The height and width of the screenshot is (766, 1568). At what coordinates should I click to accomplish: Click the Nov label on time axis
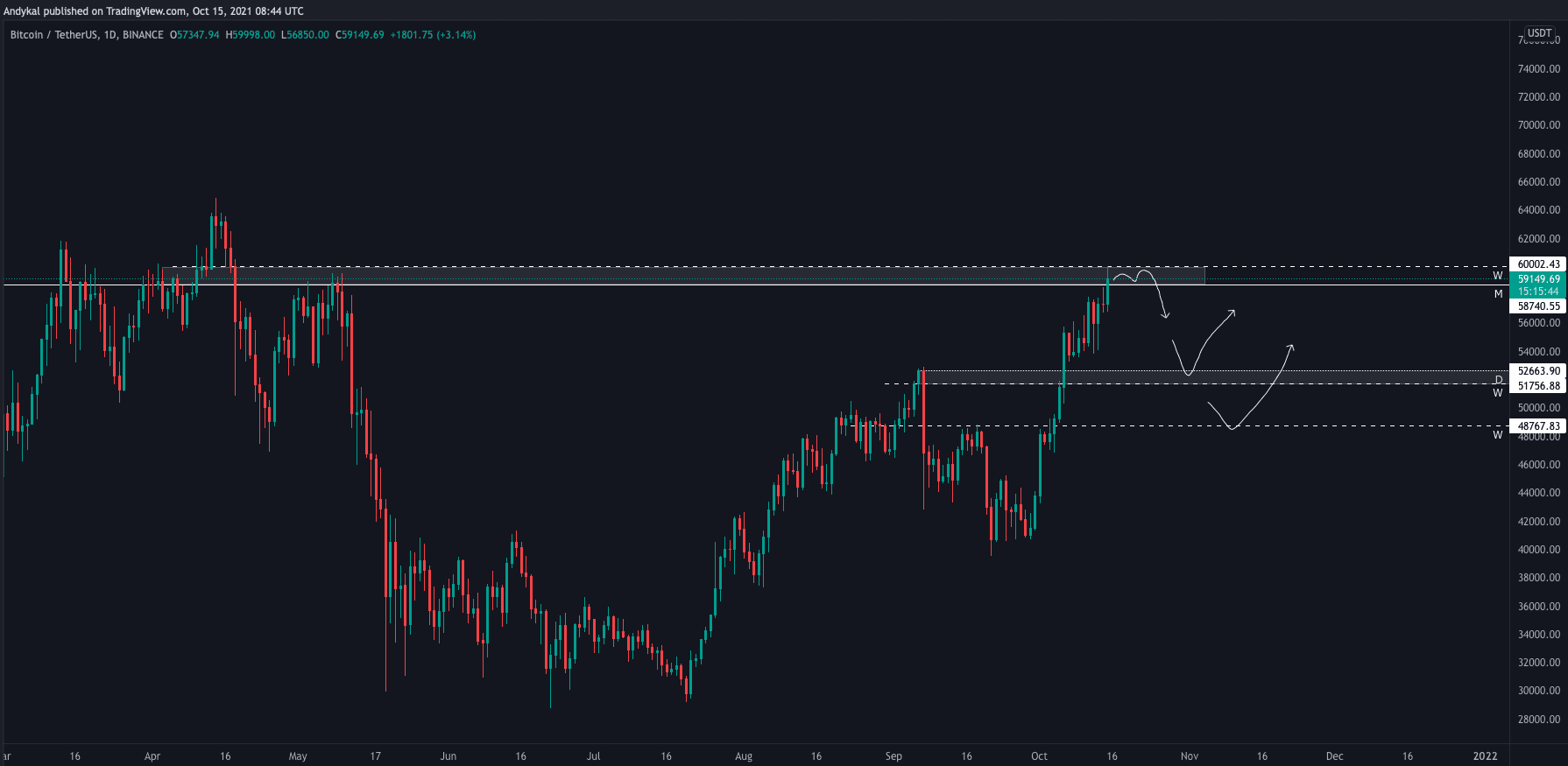coord(1189,756)
